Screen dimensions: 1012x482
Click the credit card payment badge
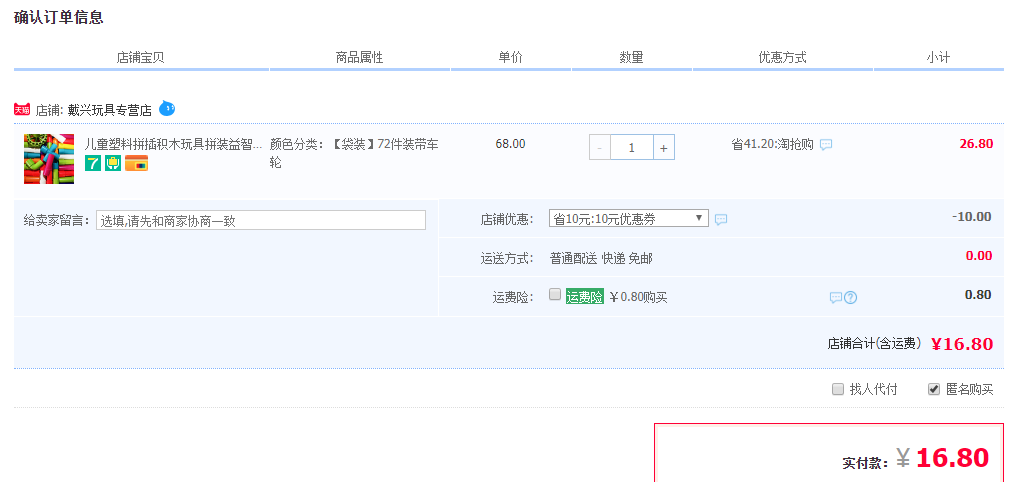pos(136,163)
